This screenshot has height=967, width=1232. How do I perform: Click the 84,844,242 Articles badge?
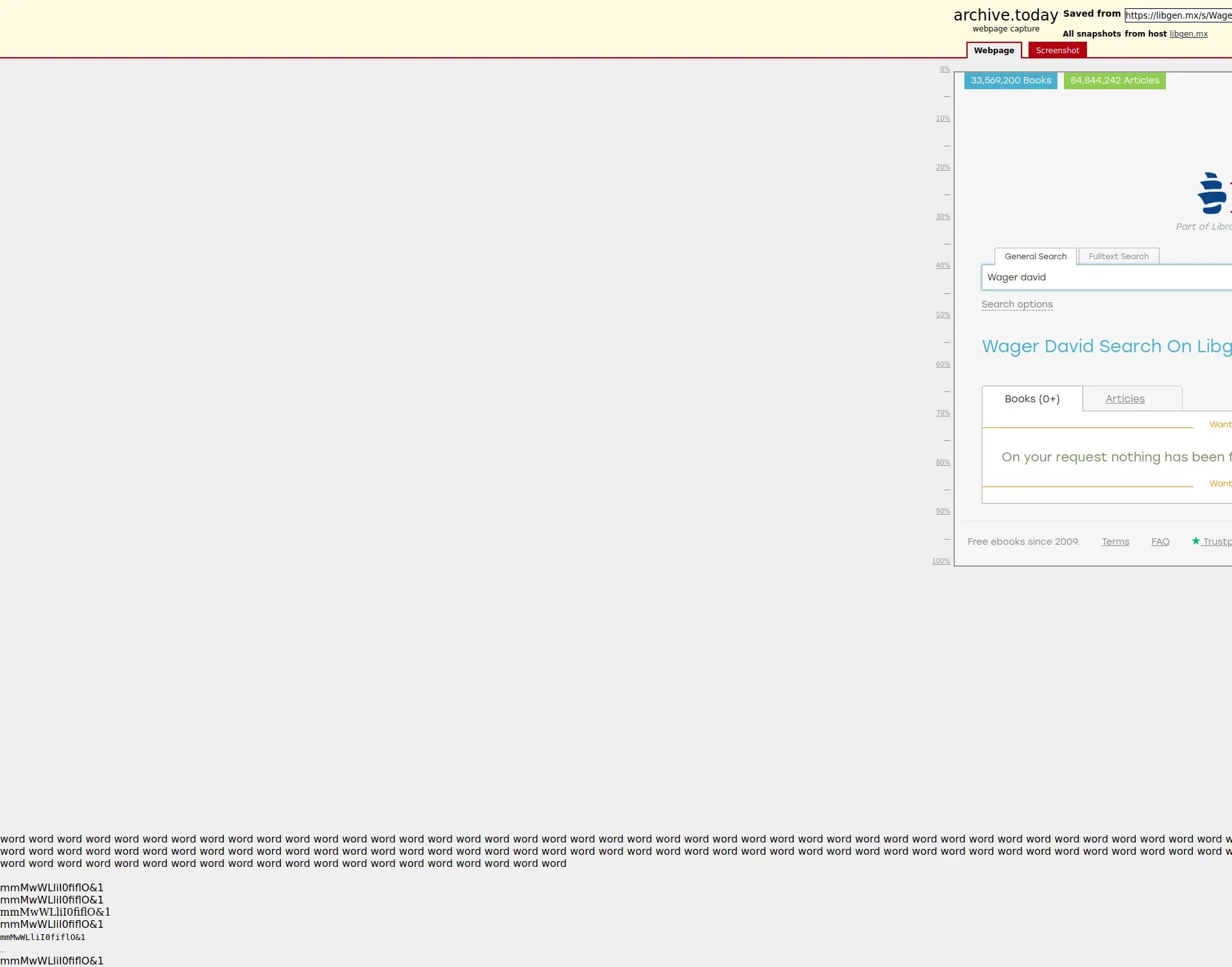click(x=1114, y=81)
